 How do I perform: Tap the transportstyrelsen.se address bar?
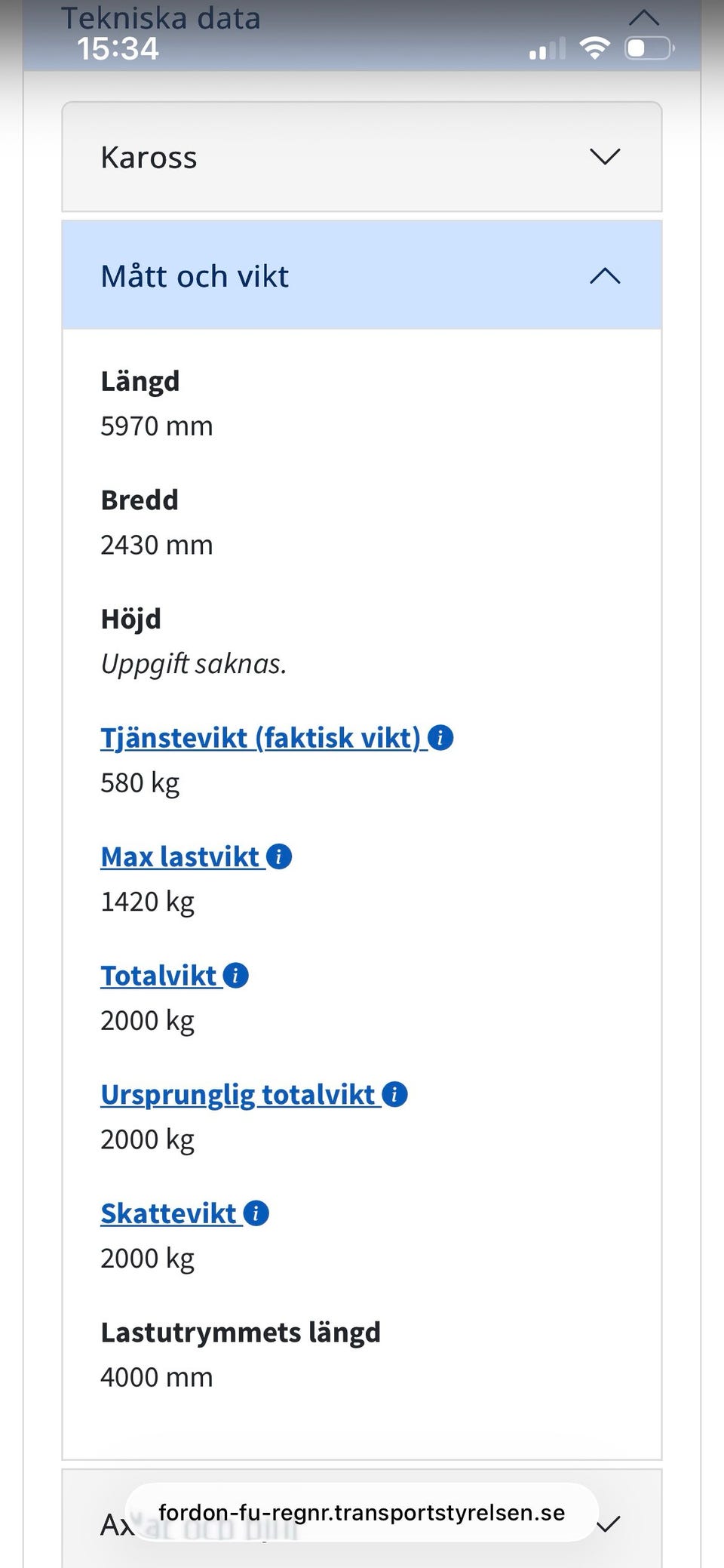[x=362, y=1512]
